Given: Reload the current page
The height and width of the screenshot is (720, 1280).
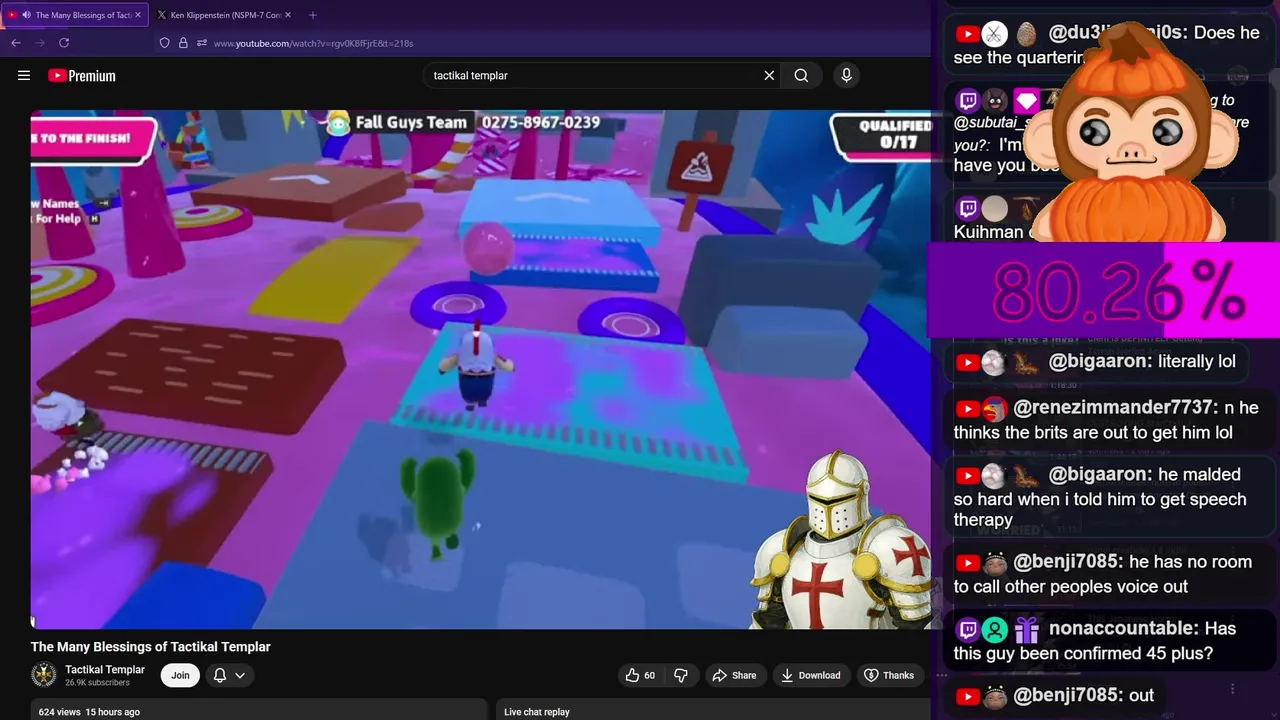Looking at the screenshot, I should click(64, 43).
